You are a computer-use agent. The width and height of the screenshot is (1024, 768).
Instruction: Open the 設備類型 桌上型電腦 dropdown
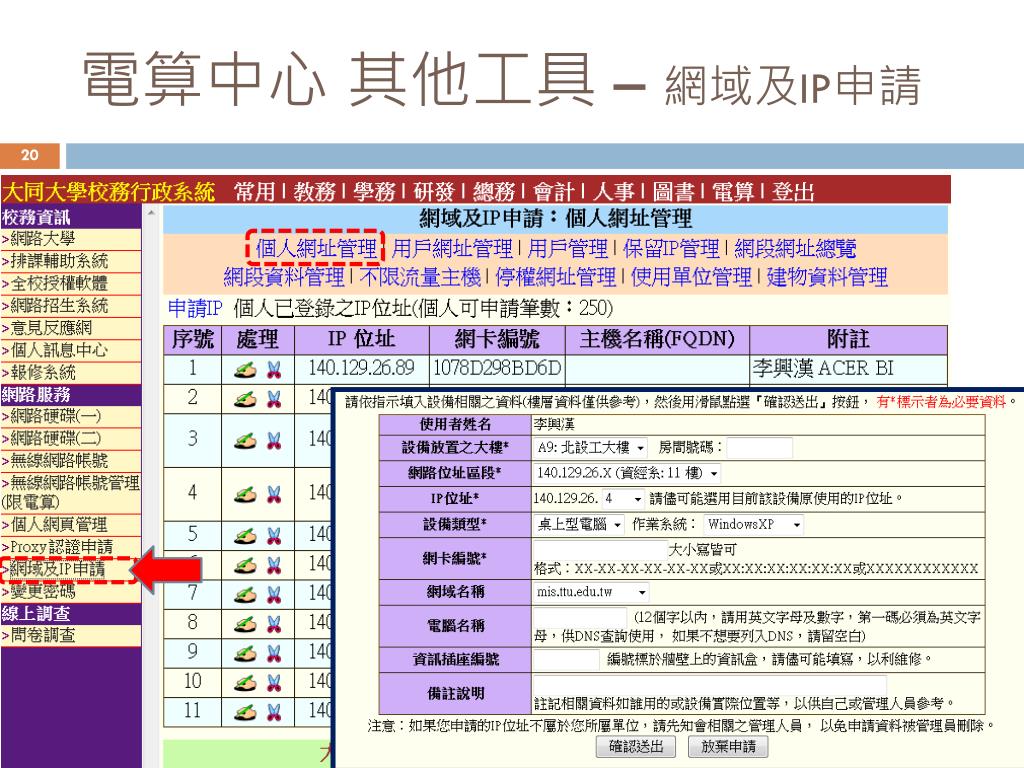coord(579,524)
